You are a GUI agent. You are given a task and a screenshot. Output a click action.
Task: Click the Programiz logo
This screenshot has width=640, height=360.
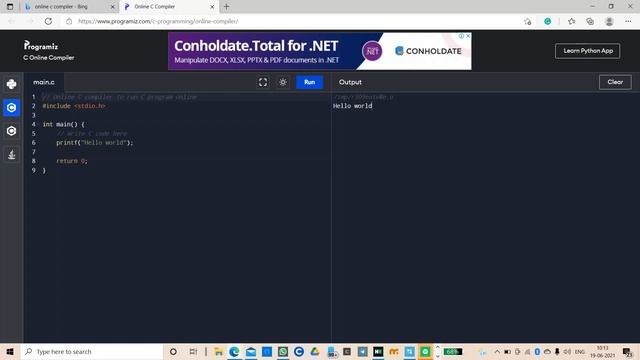coord(41,46)
